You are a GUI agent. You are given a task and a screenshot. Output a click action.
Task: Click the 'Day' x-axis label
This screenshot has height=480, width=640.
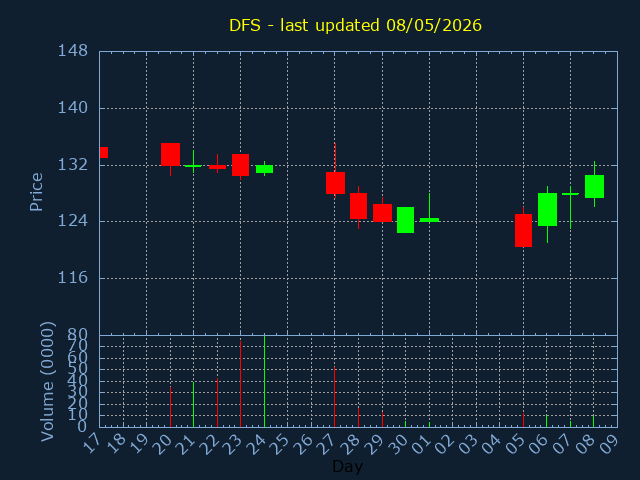tap(347, 466)
